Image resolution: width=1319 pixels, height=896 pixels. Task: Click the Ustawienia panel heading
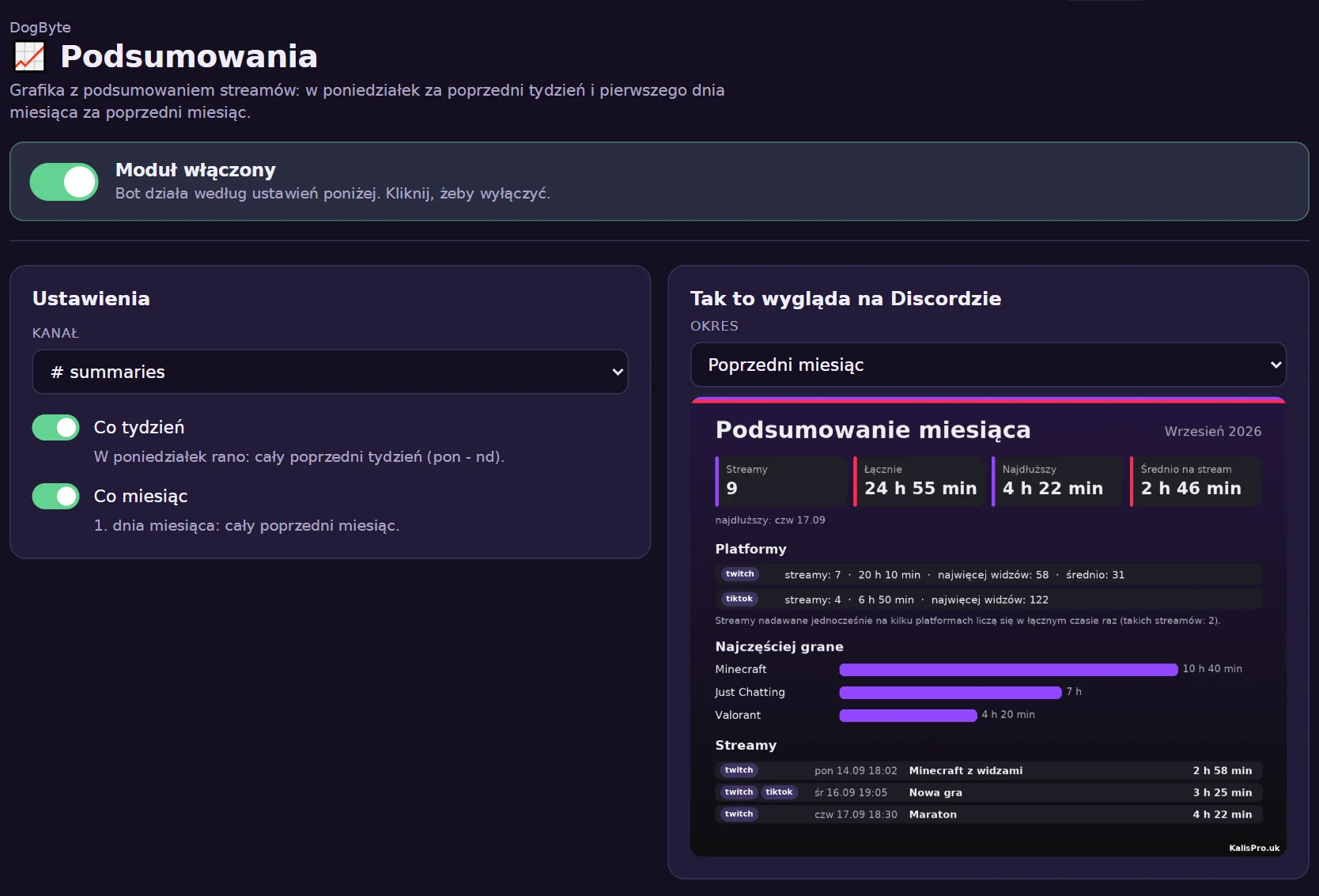pyautogui.click(x=91, y=298)
